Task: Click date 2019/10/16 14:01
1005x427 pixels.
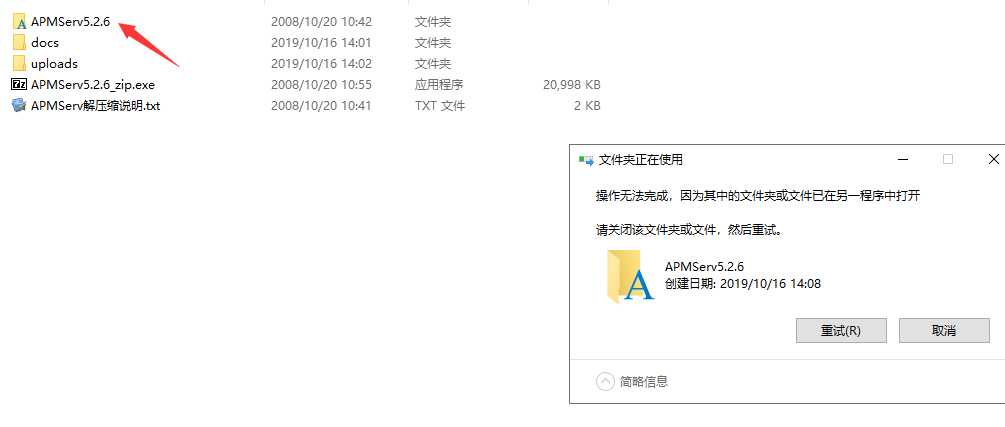Action: (321, 43)
